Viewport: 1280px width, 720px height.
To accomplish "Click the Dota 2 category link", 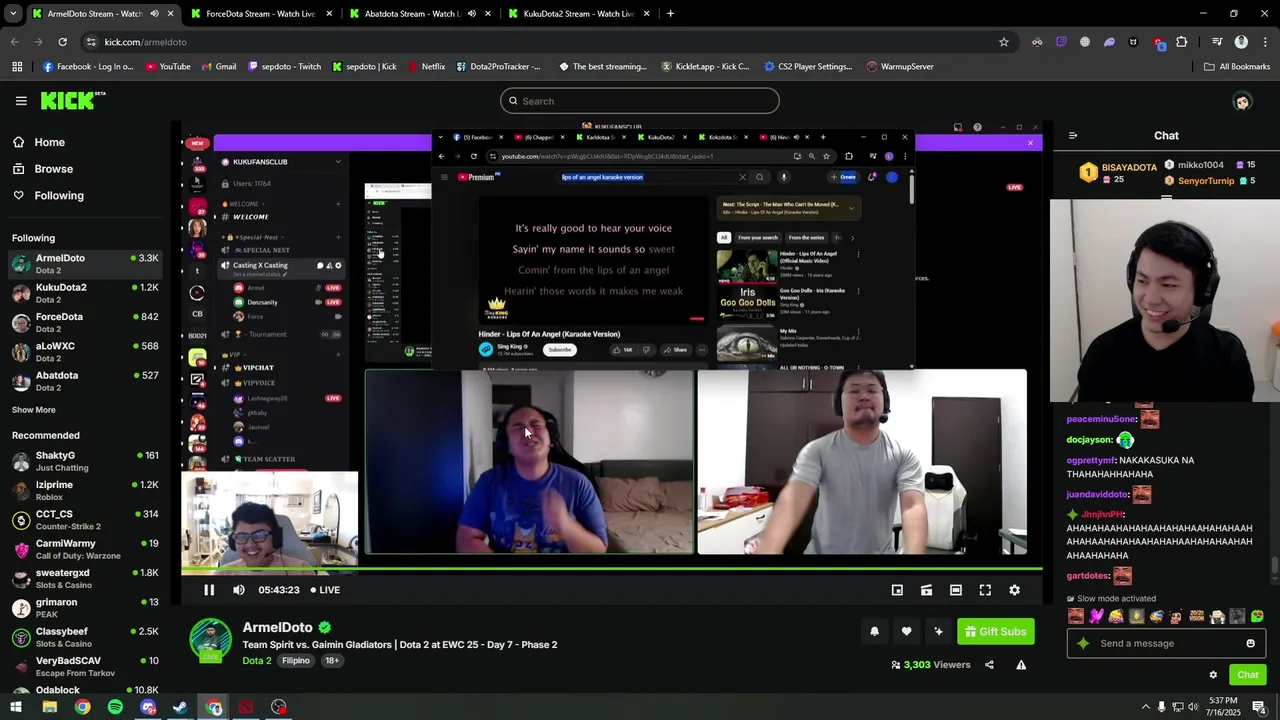I will [x=257, y=661].
